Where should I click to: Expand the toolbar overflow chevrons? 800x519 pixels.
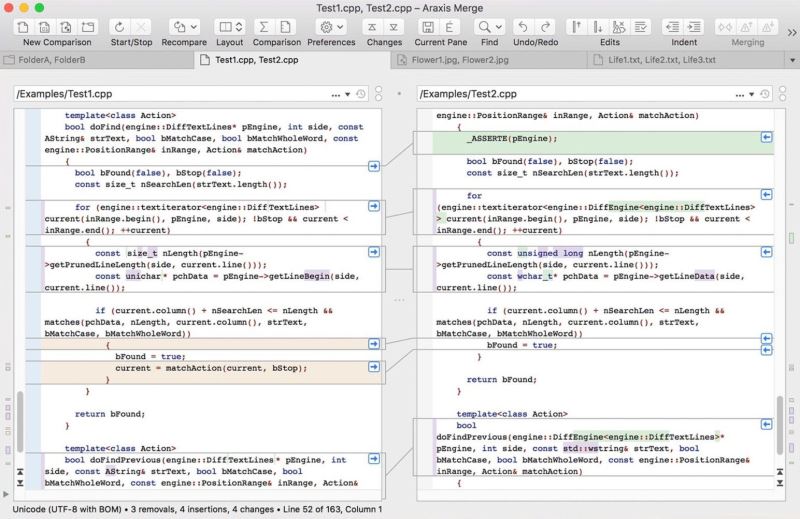pyautogui.click(x=792, y=33)
